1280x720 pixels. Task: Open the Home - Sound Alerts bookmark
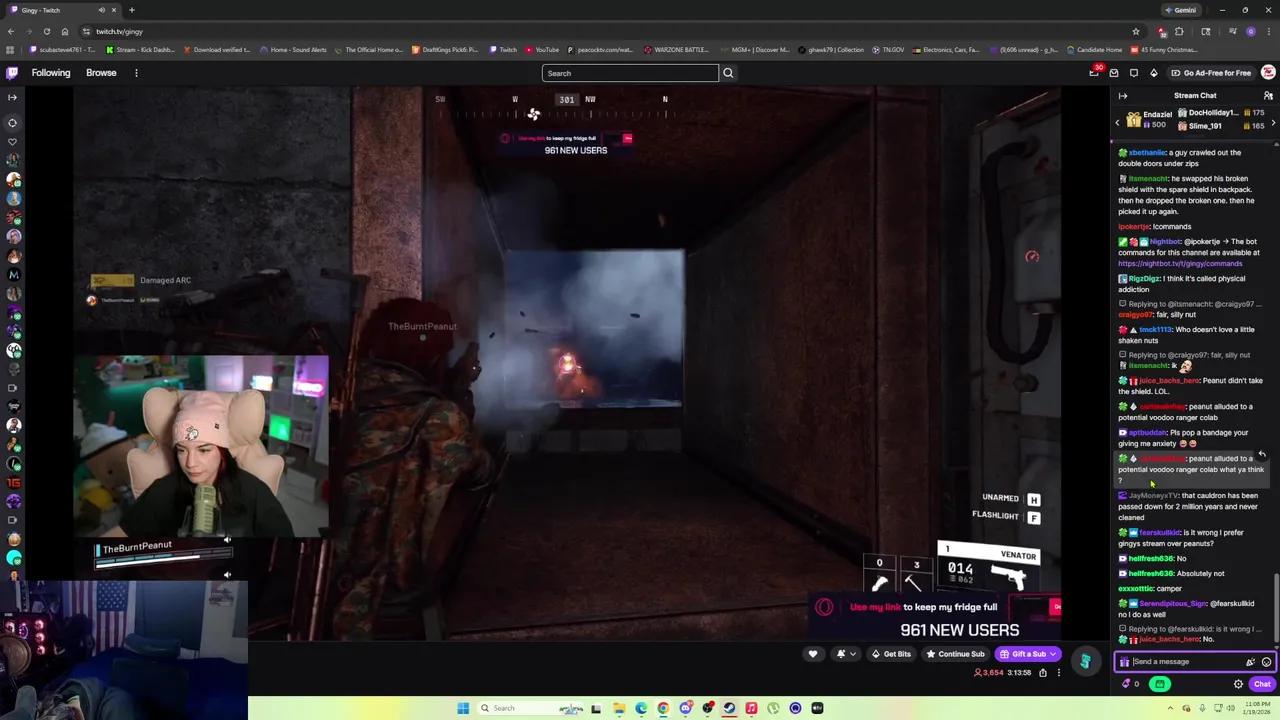292,50
